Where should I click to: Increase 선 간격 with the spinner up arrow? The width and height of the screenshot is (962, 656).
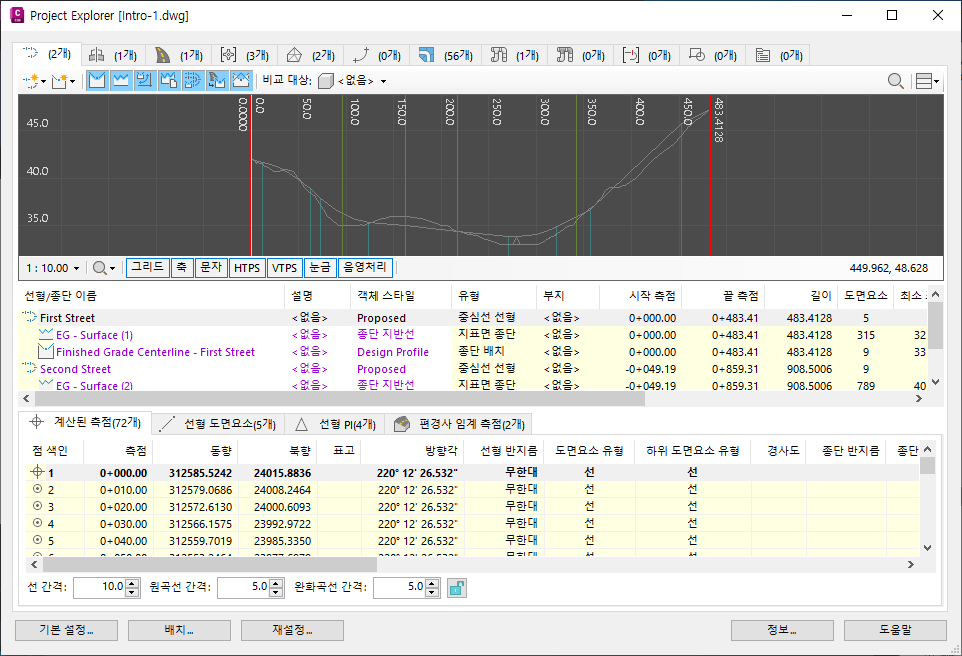(x=133, y=583)
